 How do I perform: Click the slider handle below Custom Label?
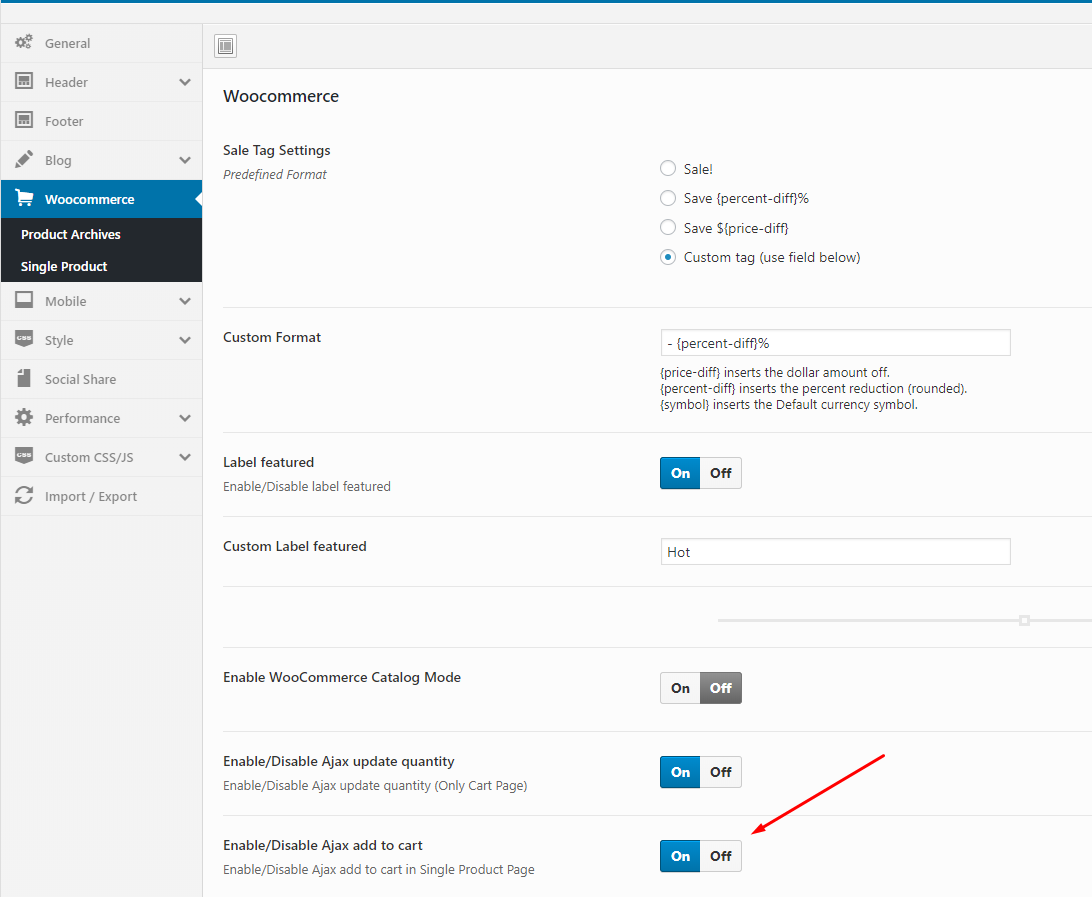[x=1024, y=620]
